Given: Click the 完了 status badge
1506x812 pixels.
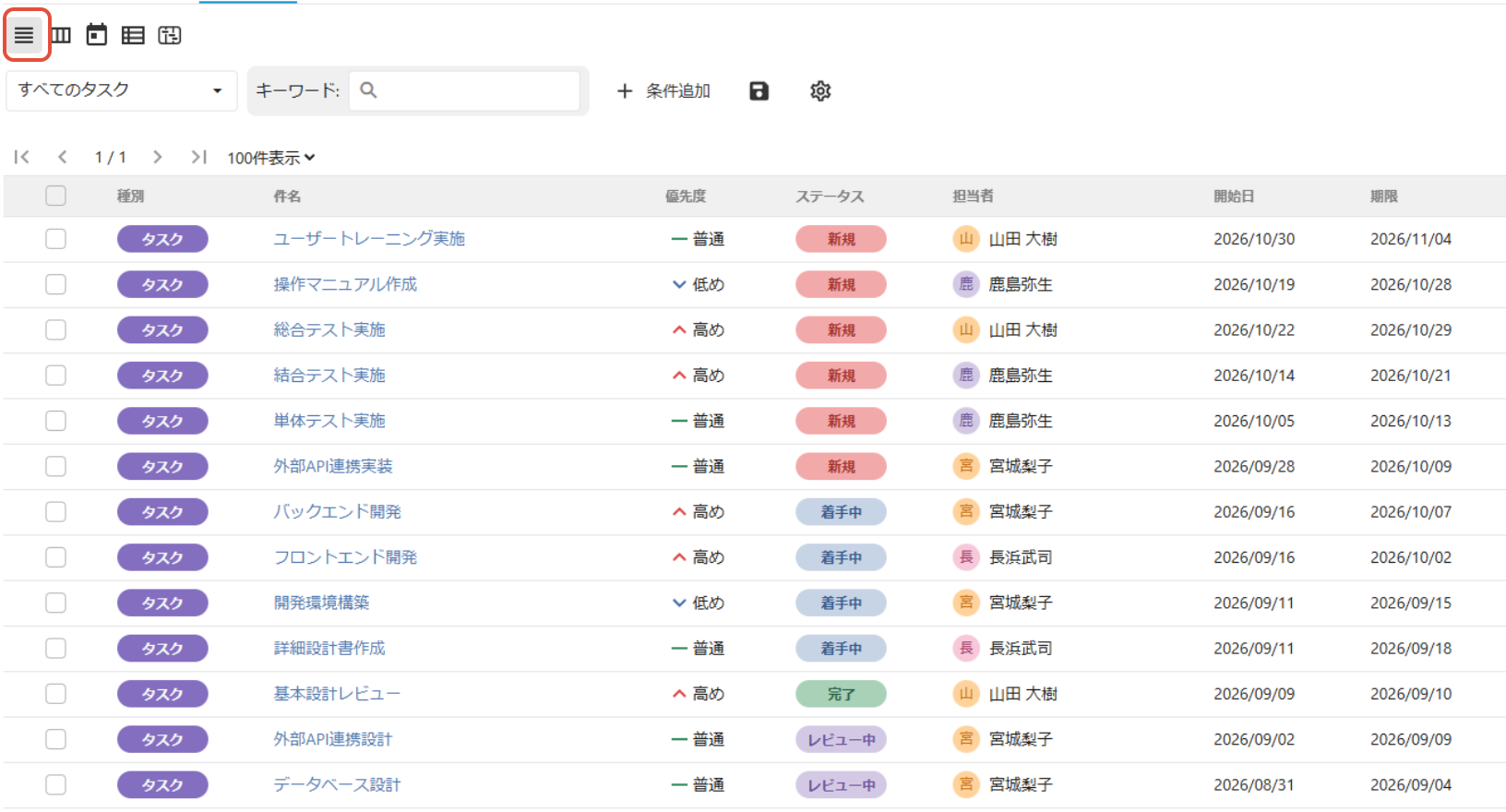Looking at the screenshot, I should tap(841, 694).
